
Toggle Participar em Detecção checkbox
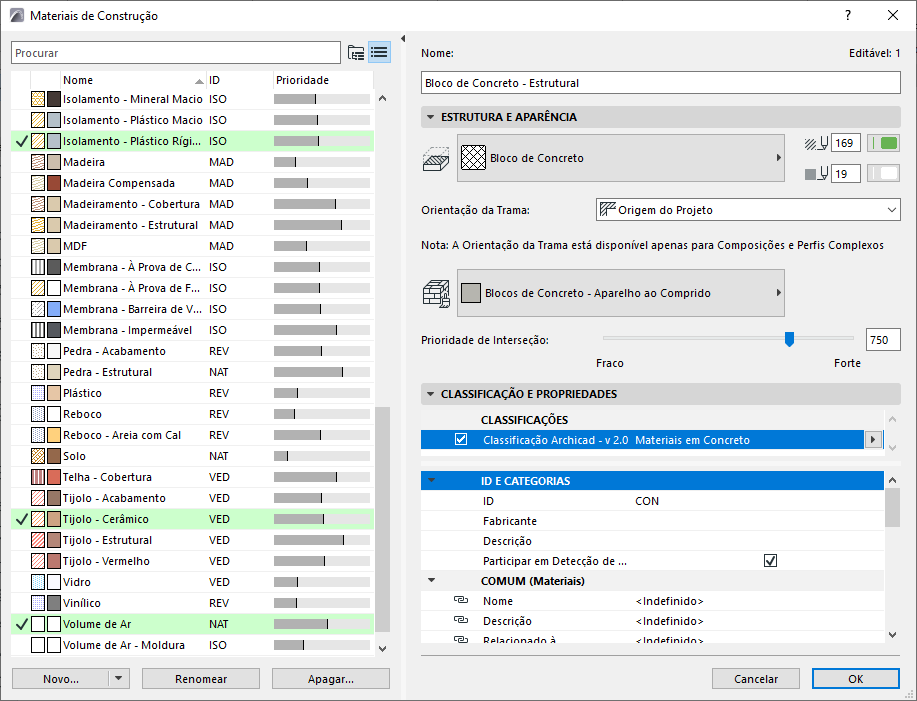click(x=770, y=561)
